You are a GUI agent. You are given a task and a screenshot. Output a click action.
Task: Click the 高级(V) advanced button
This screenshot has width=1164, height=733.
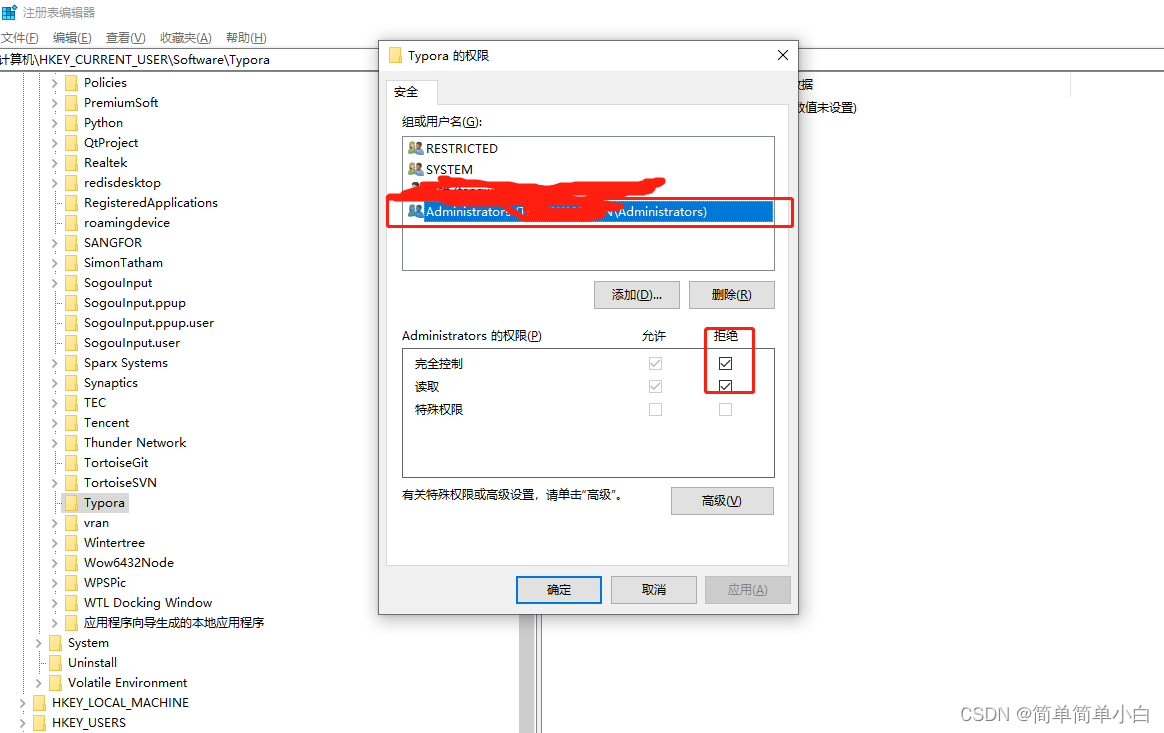click(722, 501)
